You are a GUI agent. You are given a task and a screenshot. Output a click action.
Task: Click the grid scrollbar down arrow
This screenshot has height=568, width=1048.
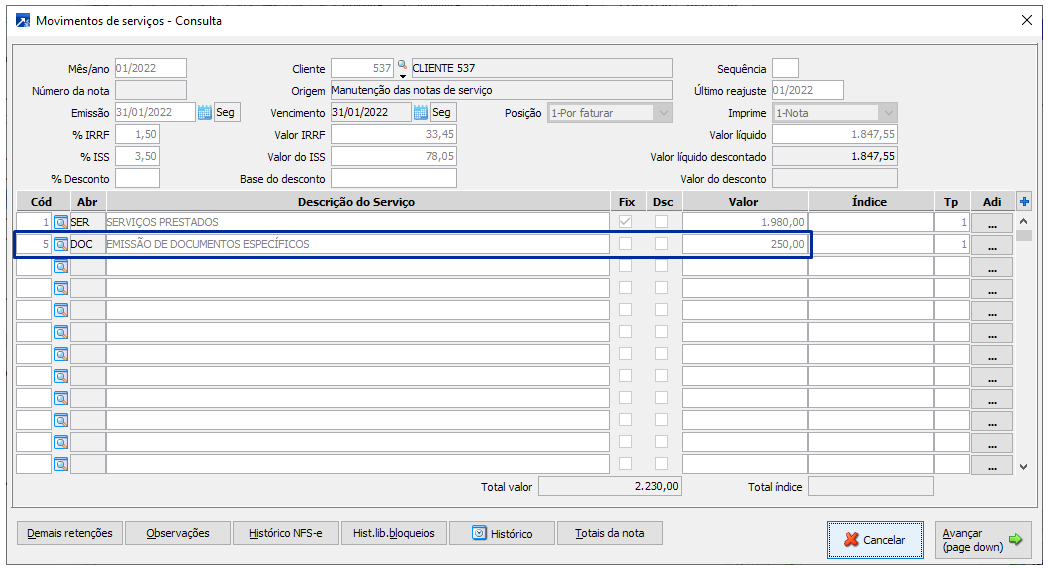coord(1023,467)
